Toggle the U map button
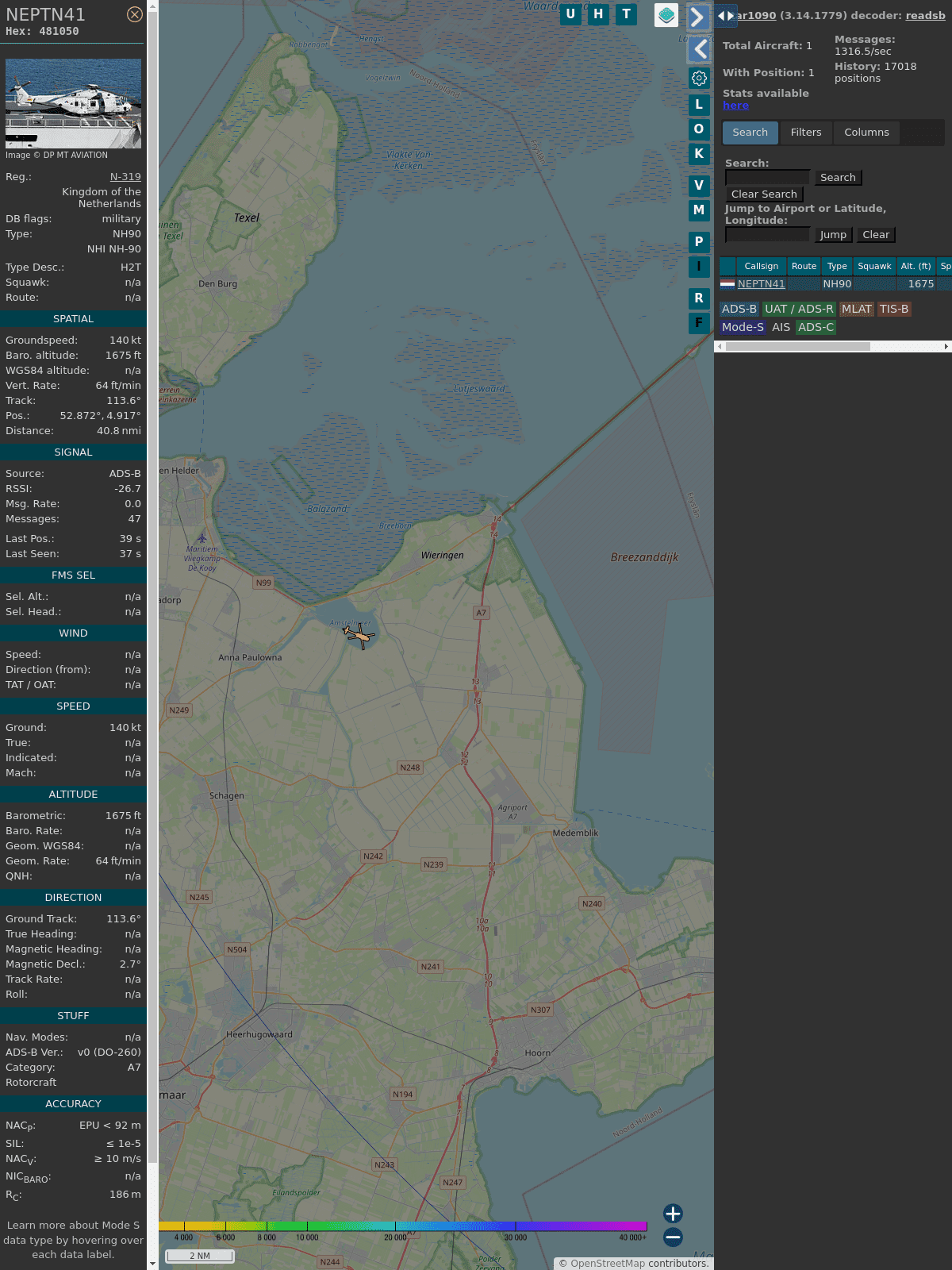Screen dimensions: 952x1270 [x=570, y=14]
